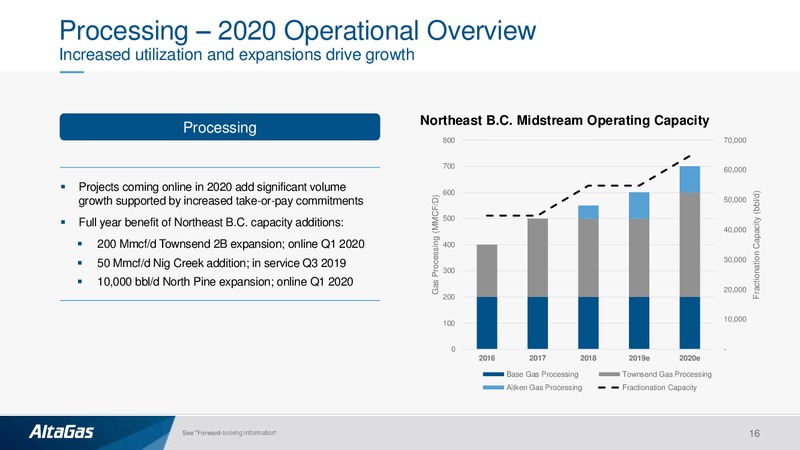Click the AltaGas logo in the footer
800x450 pixels.
[61, 432]
